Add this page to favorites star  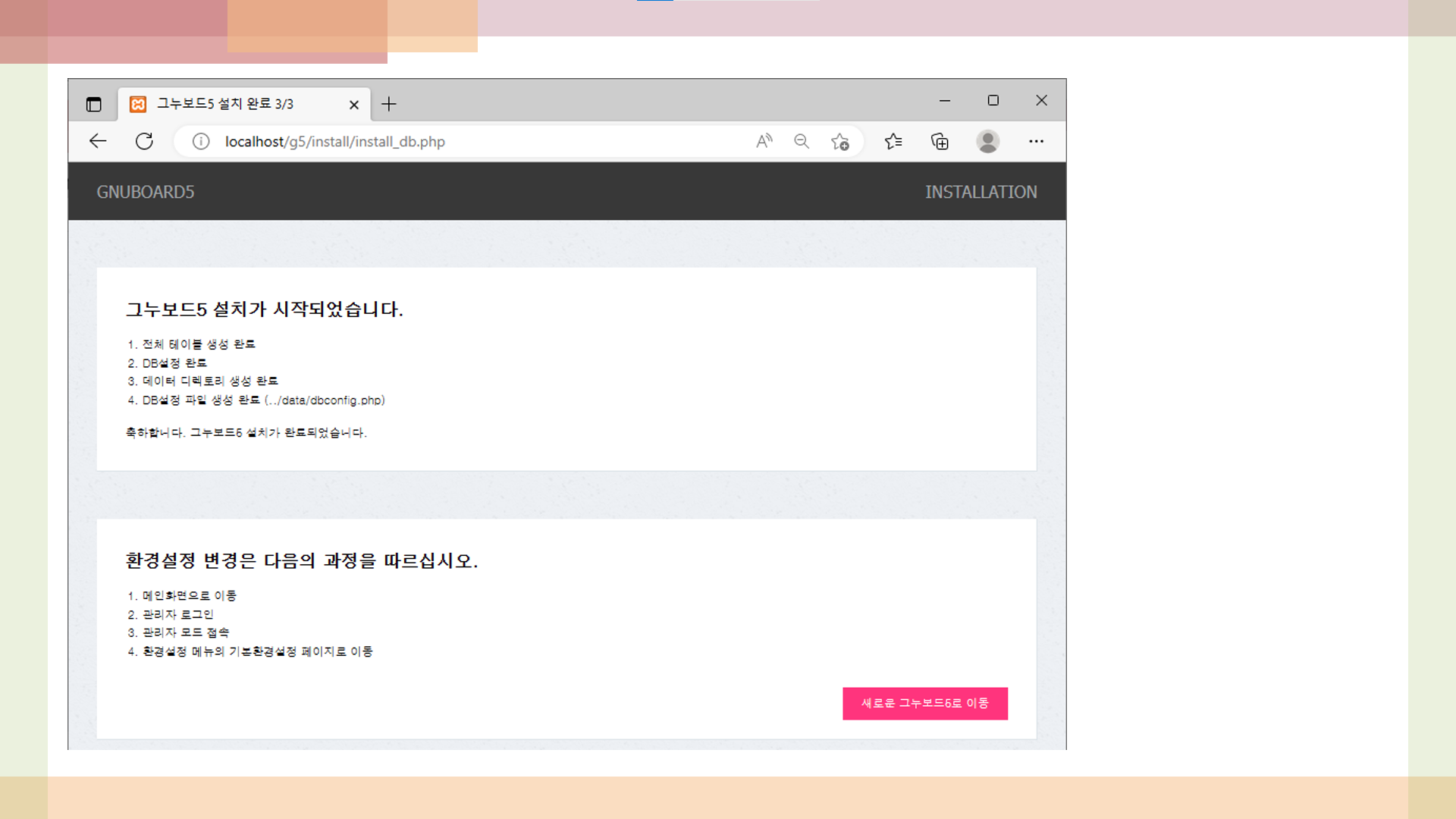pos(839,142)
